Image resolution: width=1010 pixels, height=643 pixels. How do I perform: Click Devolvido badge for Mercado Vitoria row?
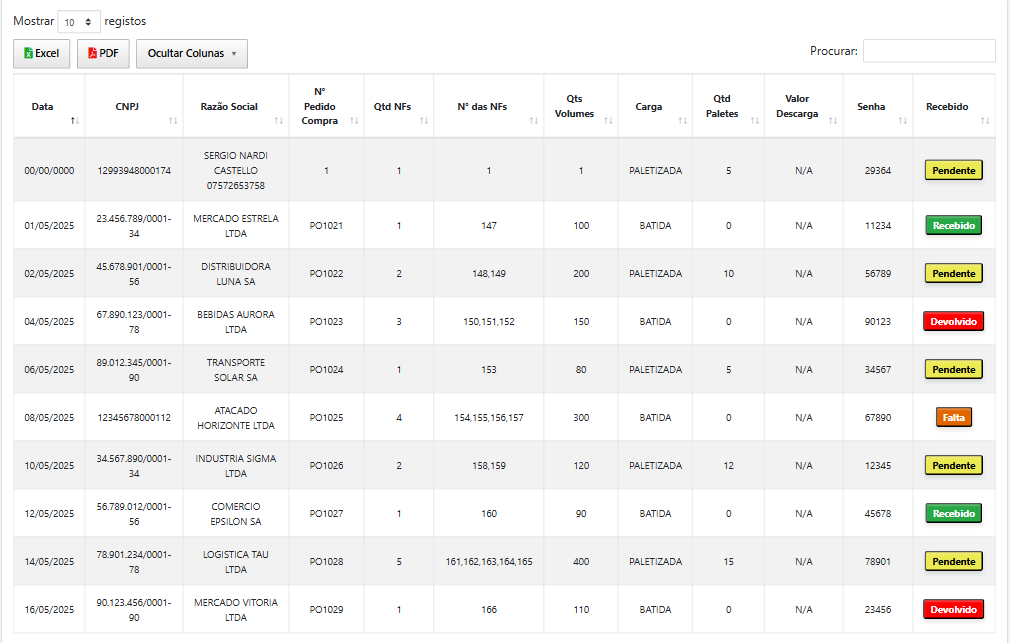click(953, 609)
